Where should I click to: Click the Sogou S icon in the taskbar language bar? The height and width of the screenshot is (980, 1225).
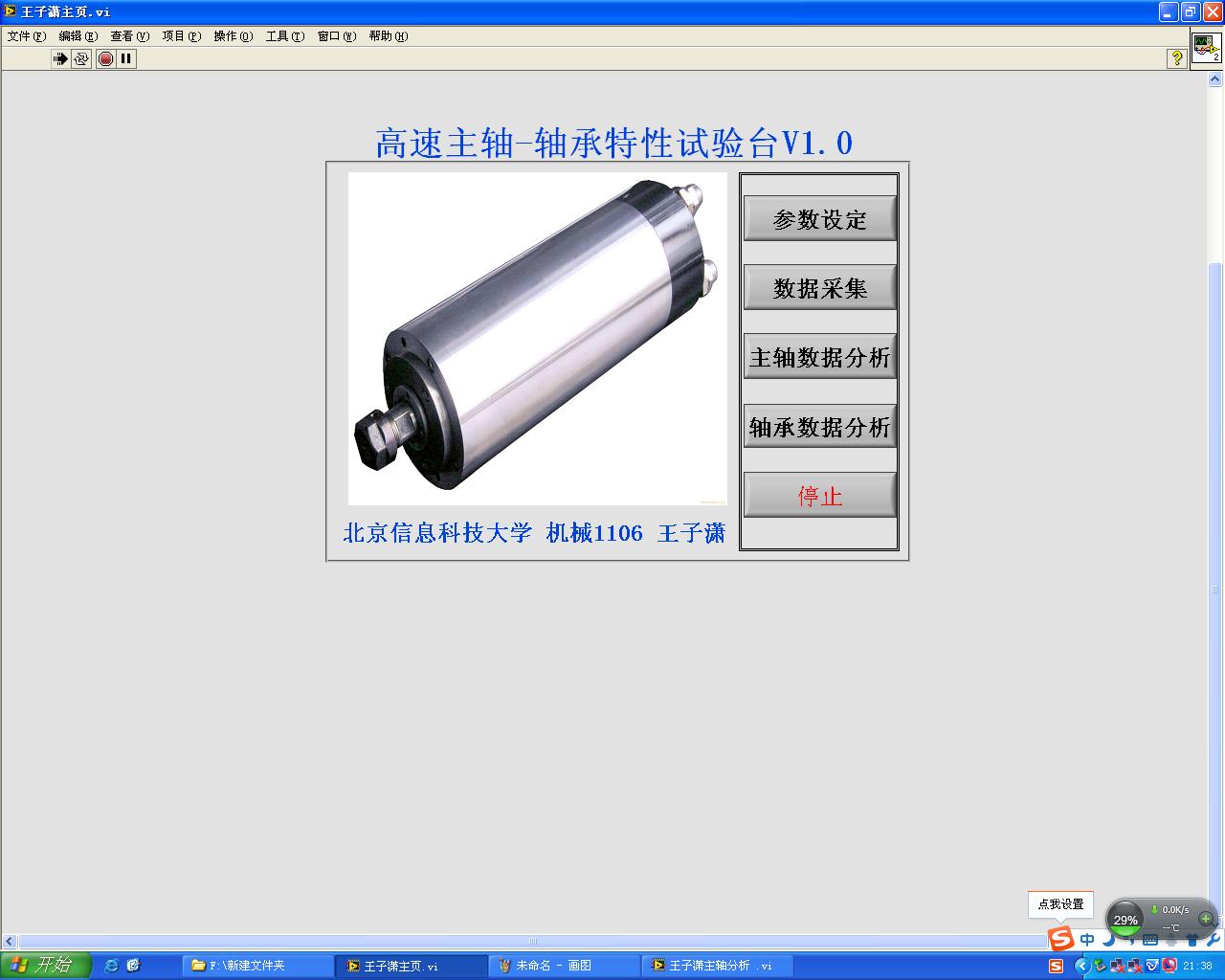1057,967
